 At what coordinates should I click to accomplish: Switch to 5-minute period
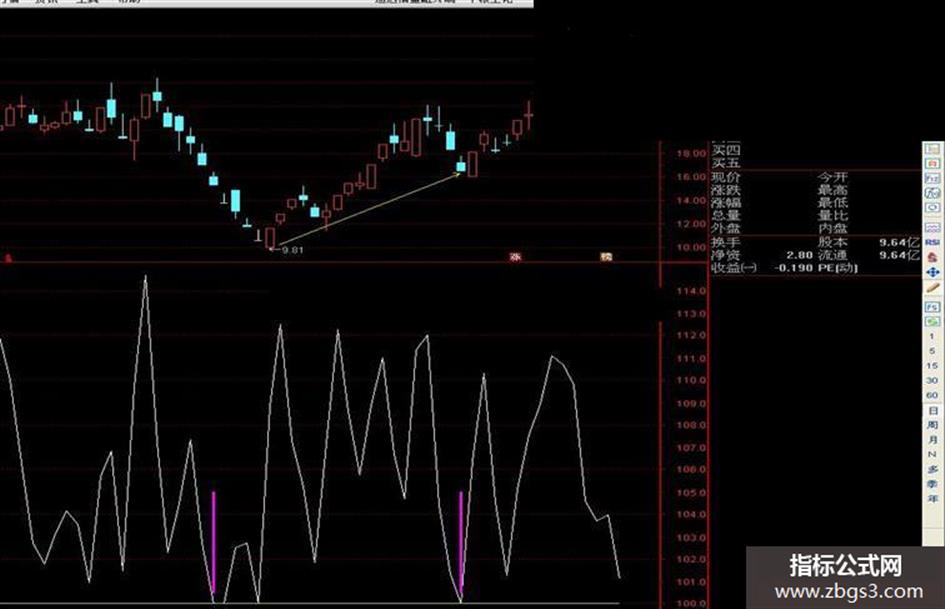click(932, 351)
